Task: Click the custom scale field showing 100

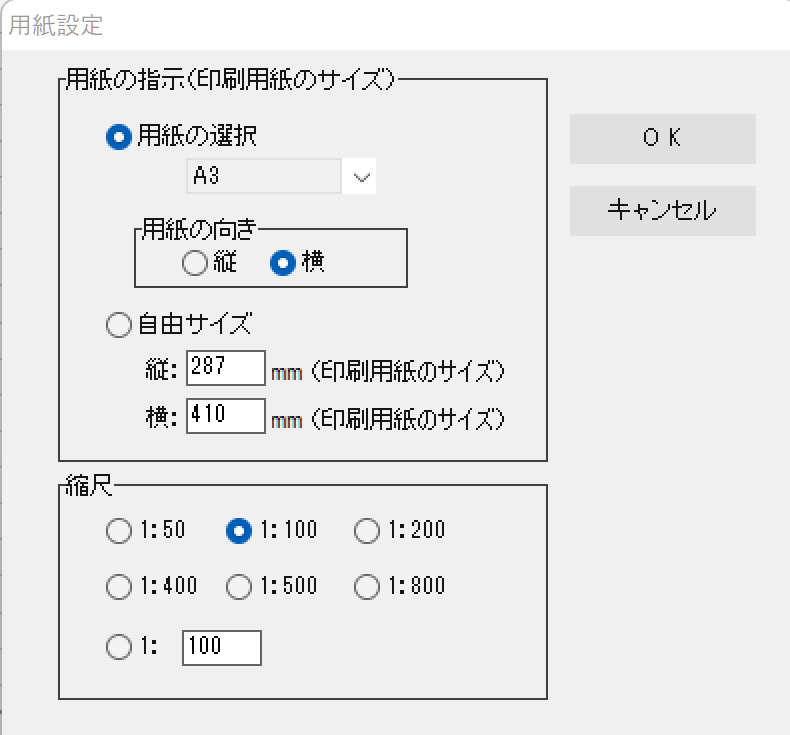Action: point(221,648)
